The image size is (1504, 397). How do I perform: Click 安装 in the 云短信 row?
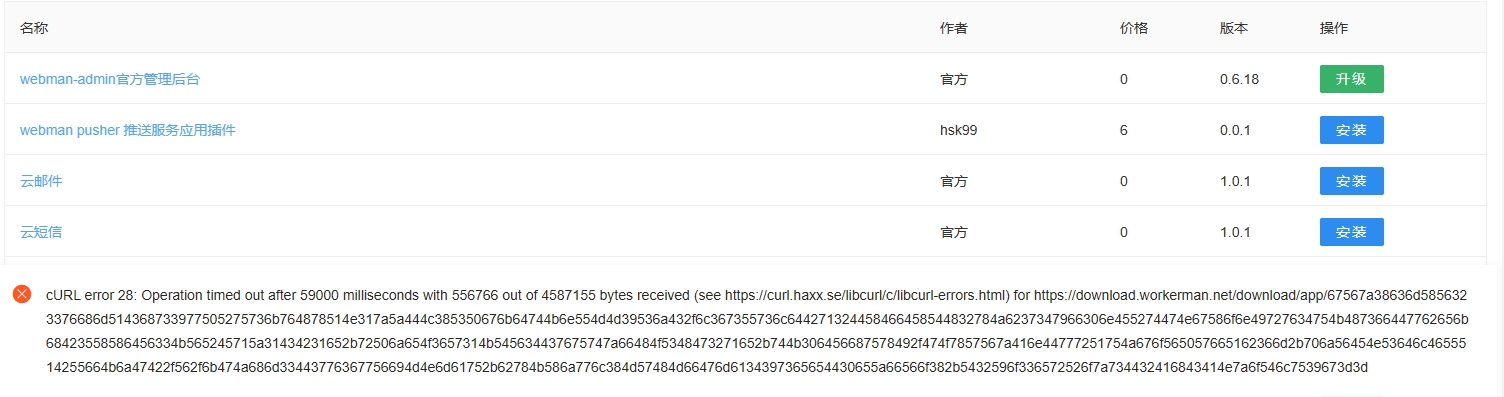pos(1351,232)
